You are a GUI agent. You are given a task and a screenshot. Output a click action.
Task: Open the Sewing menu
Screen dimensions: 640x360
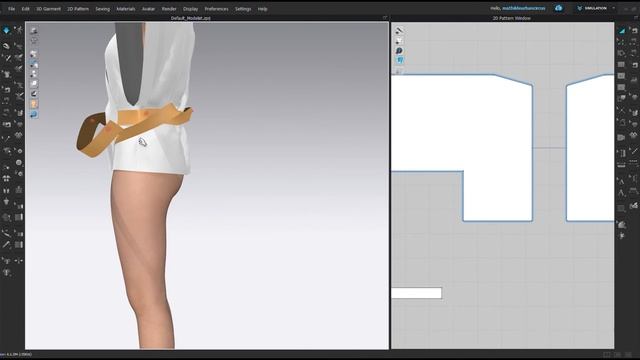click(x=102, y=9)
